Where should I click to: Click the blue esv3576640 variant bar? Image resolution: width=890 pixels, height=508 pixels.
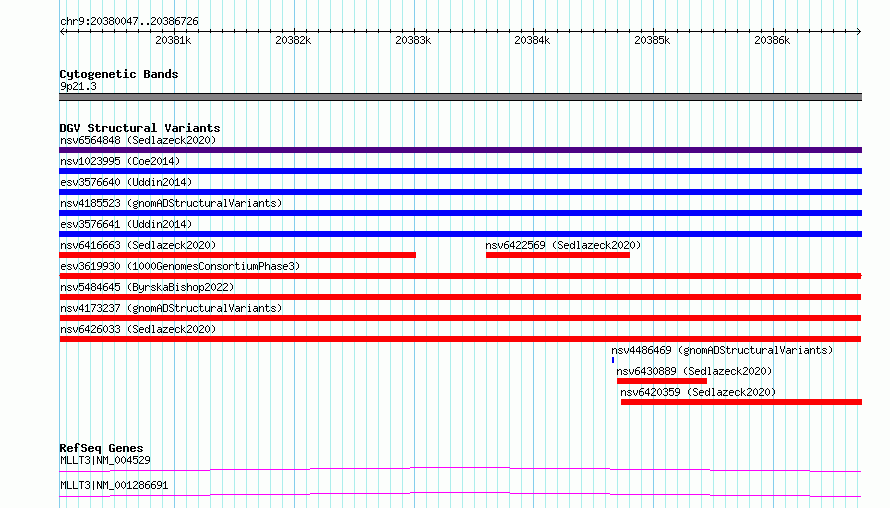tap(460, 192)
